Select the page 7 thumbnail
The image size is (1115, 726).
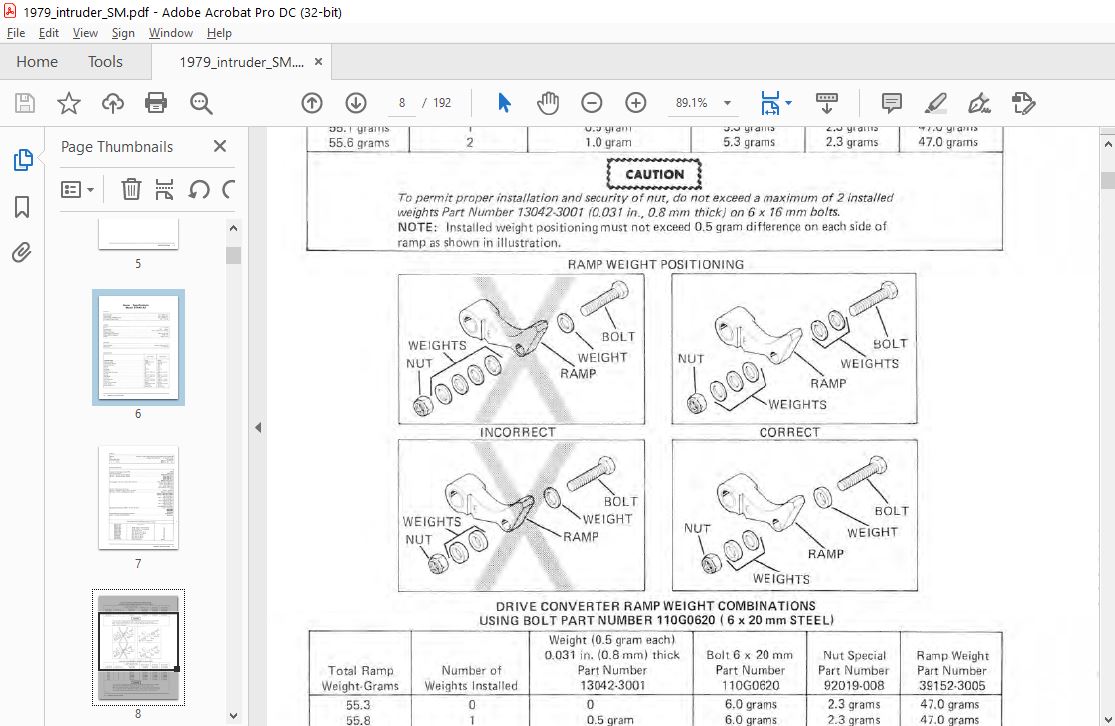click(138, 498)
